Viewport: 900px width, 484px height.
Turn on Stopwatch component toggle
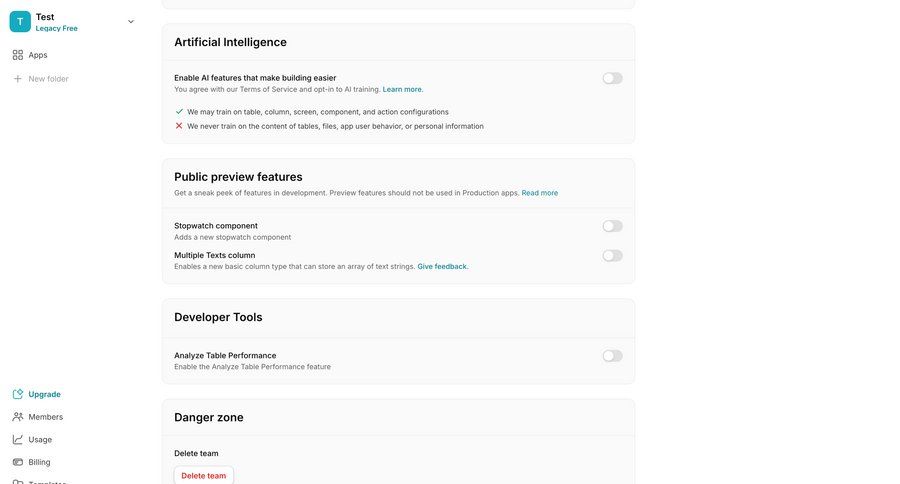click(x=612, y=226)
